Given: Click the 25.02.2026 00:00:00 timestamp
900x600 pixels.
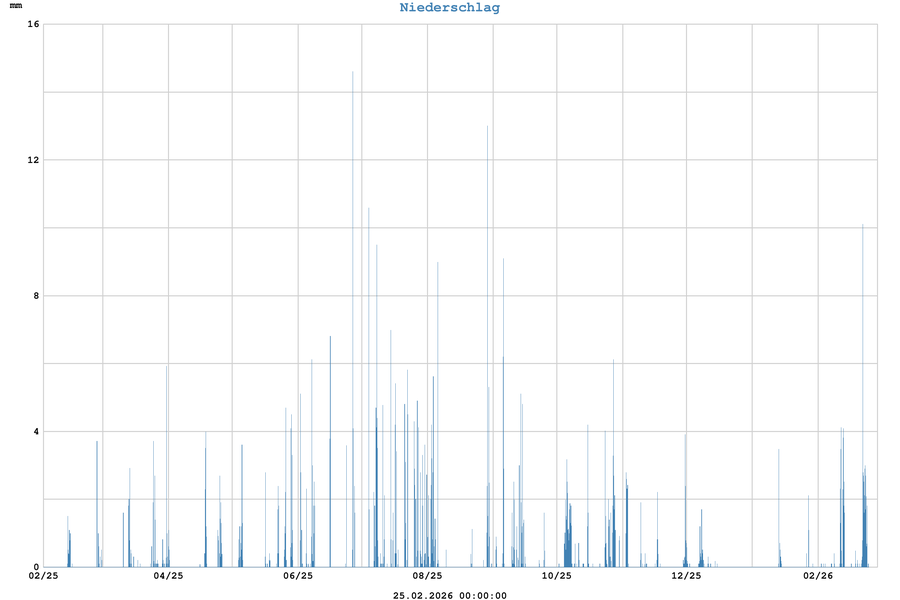Looking at the screenshot, I should point(449,595).
